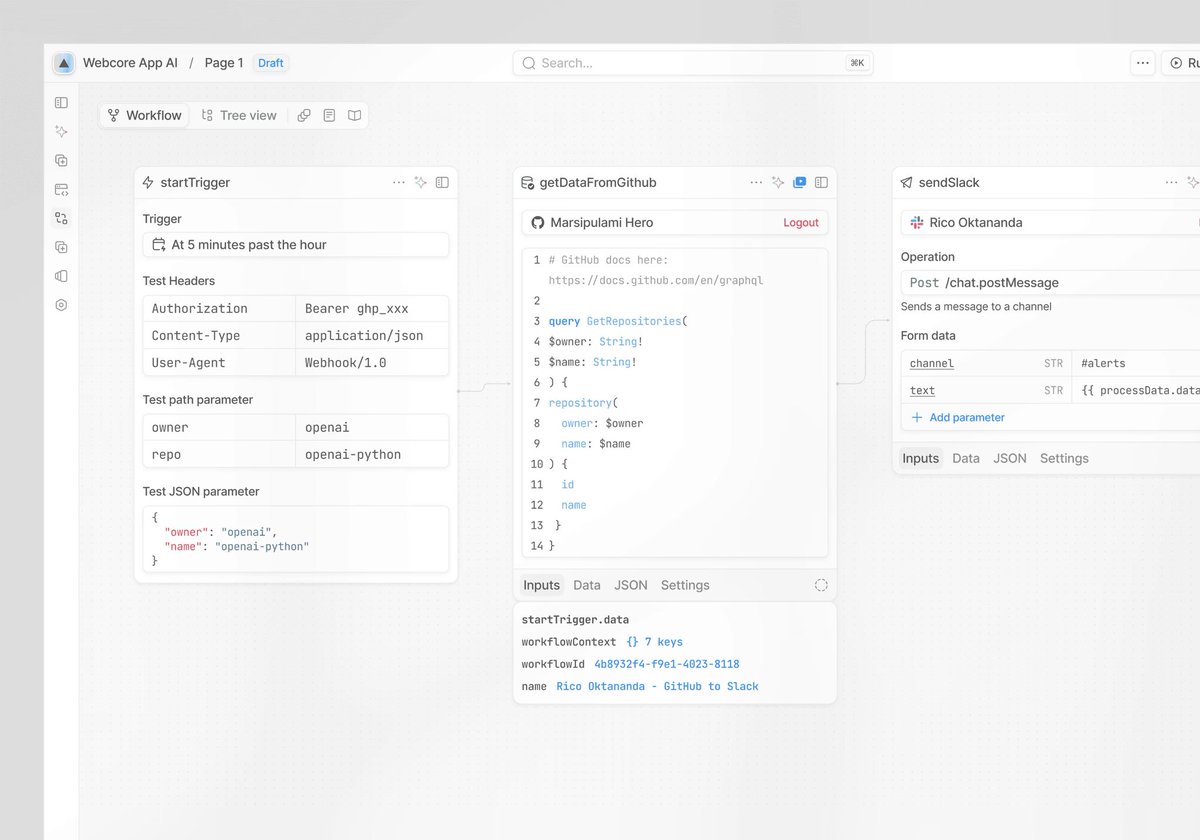Click the 'Page 1' breadcrumb
1200x840 pixels.
[224, 63]
